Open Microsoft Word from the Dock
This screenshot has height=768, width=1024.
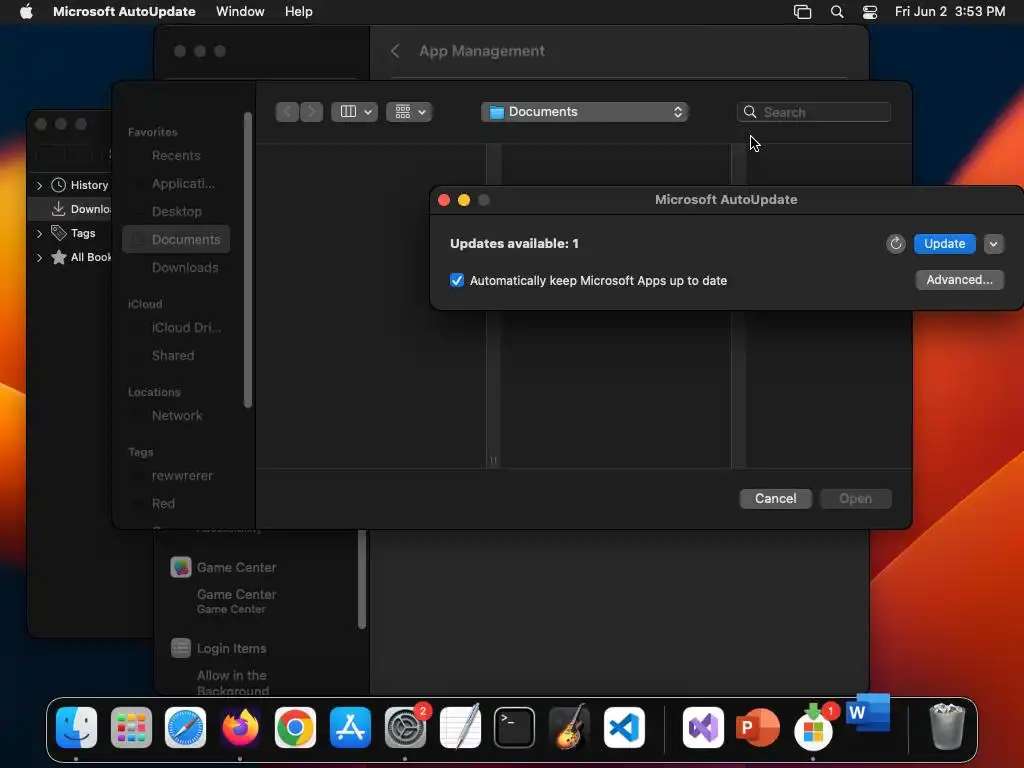[x=868, y=712]
